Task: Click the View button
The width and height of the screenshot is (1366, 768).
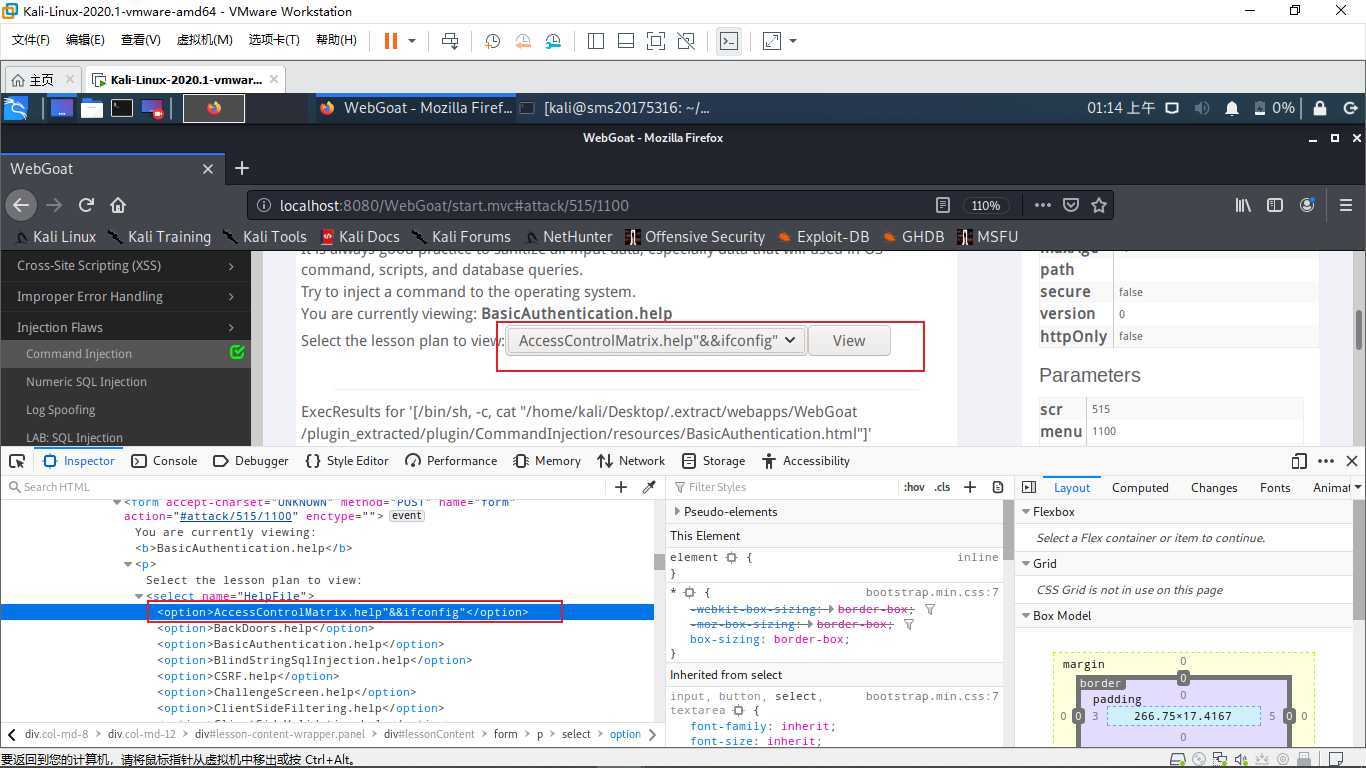Action: (x=849, y=340)
